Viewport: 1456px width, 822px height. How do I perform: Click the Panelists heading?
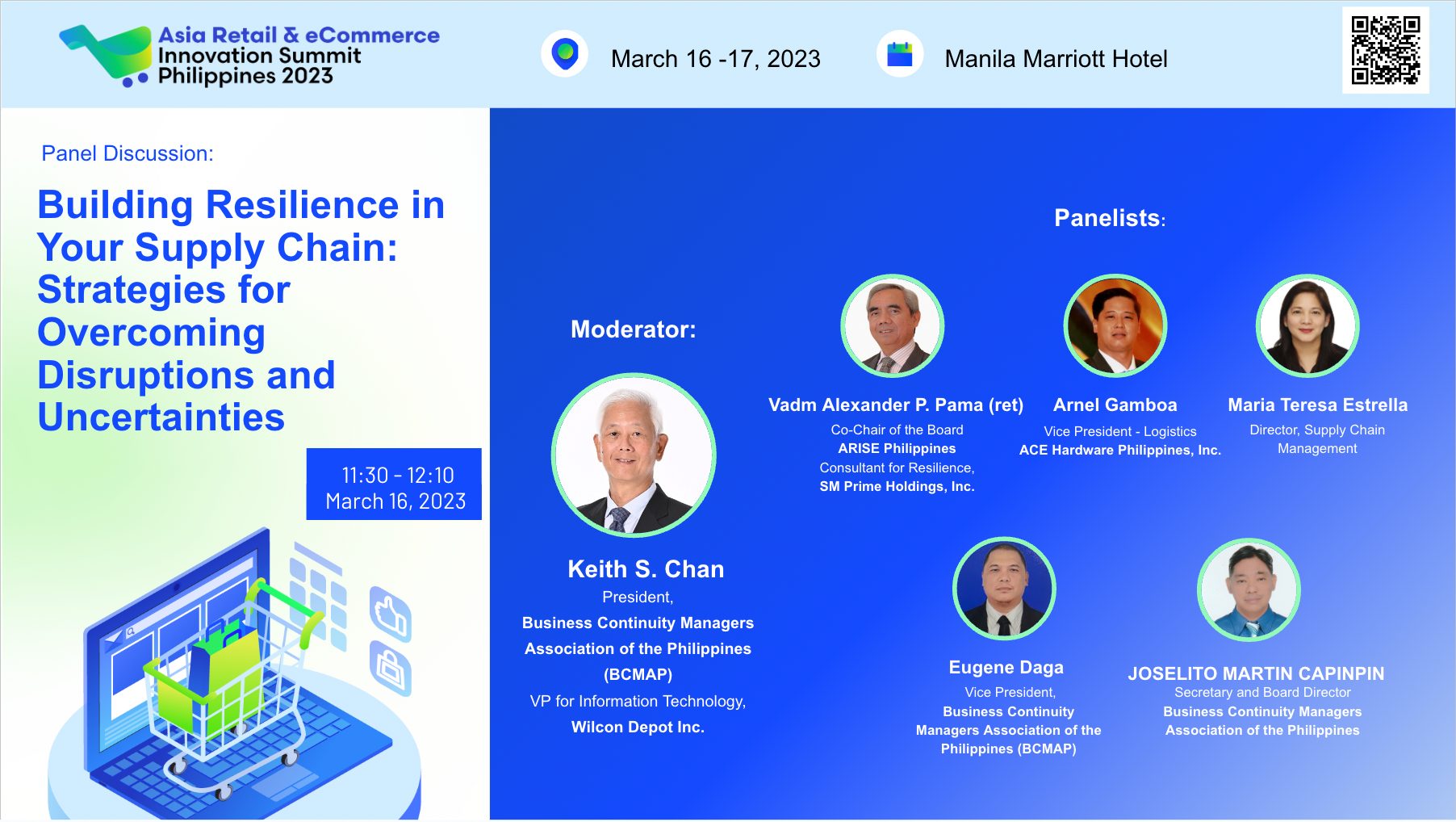click(x=1109, y=218)
